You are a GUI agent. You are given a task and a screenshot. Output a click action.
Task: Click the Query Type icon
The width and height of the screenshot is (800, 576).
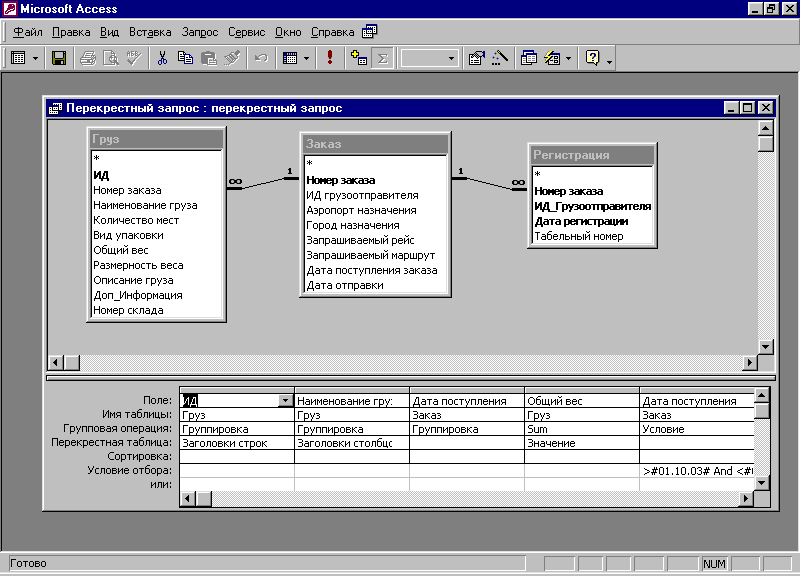tap(290, 58)
